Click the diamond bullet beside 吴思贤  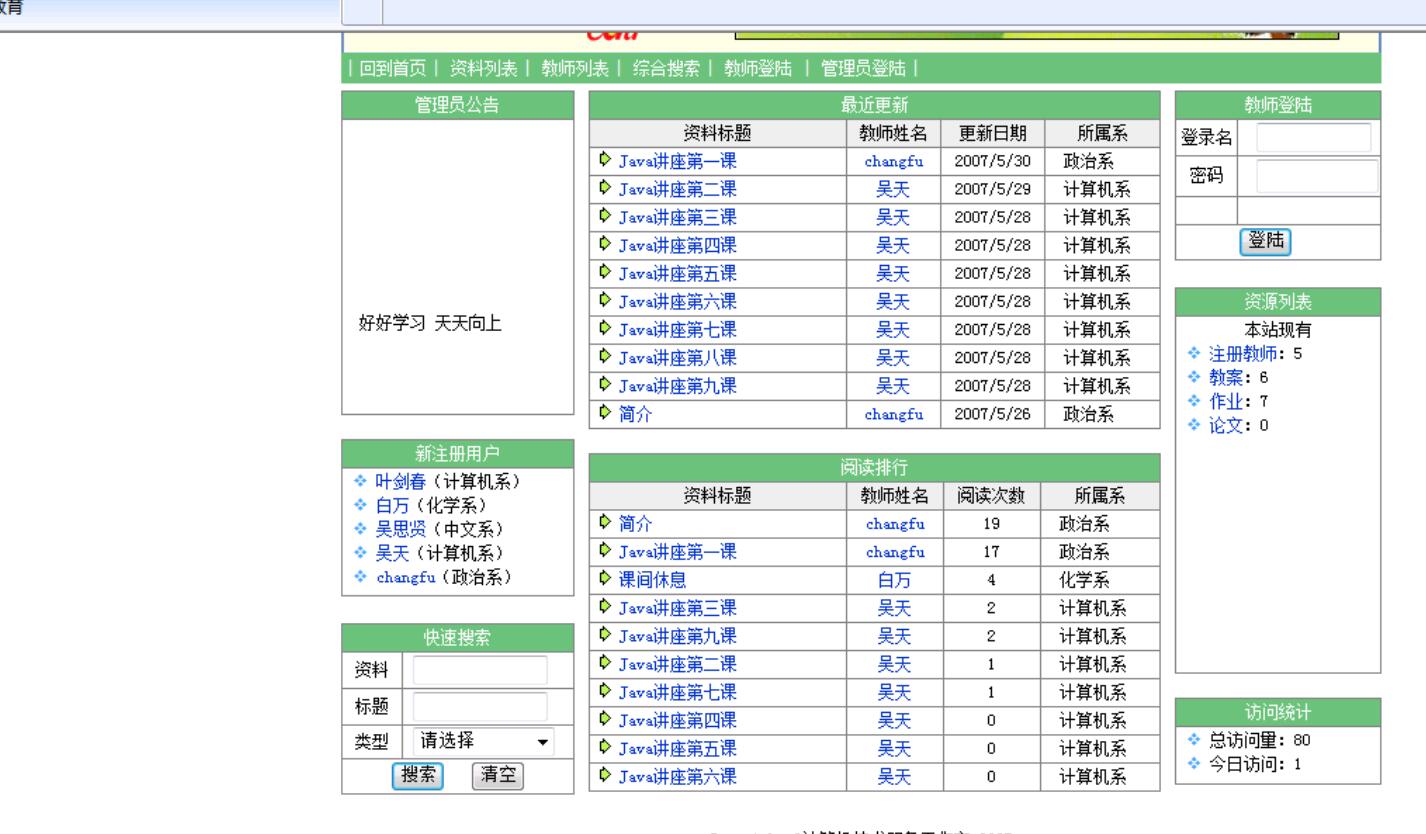tap(361, 529)
